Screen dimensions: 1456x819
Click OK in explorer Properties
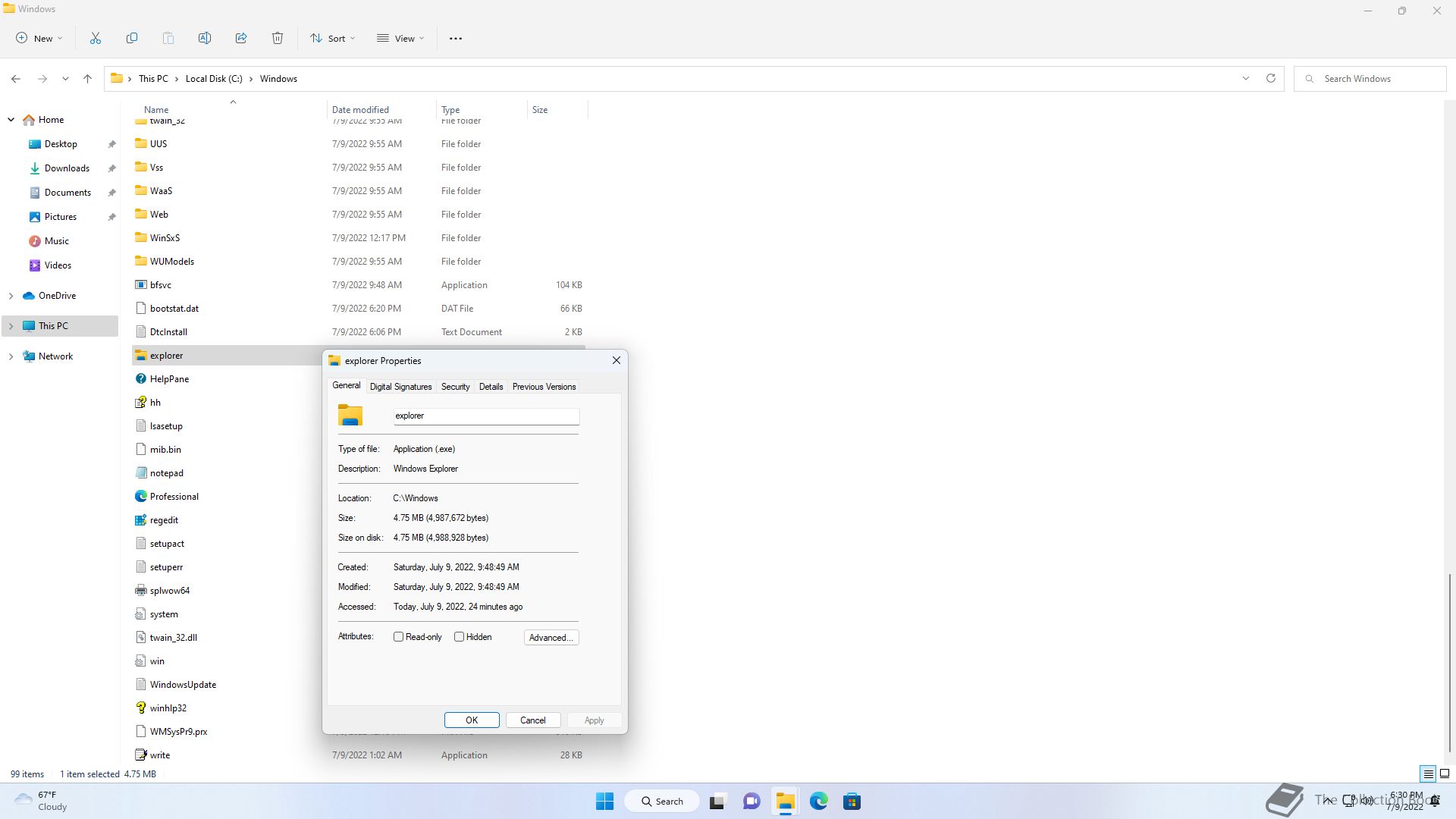(472, 720)
